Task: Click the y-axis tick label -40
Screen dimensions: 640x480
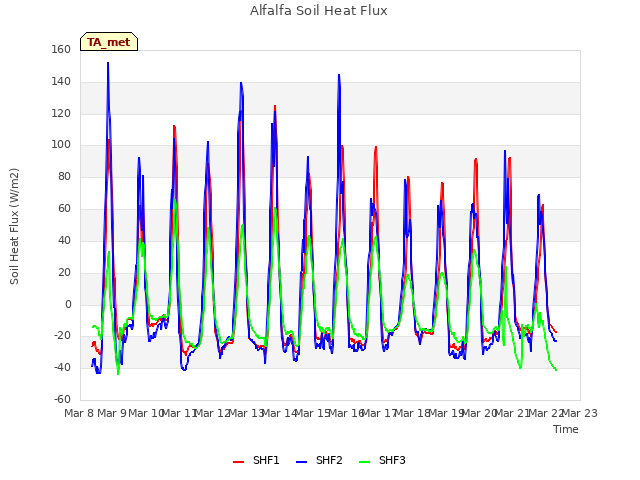Action: point(62,368)
